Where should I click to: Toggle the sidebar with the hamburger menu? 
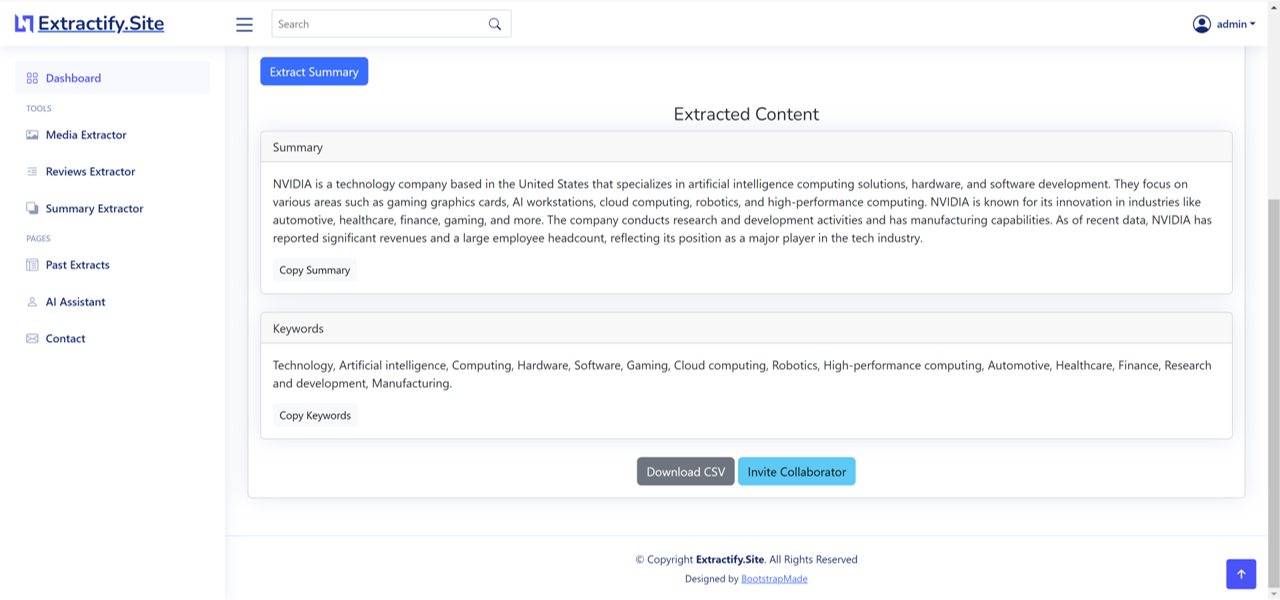244,24
